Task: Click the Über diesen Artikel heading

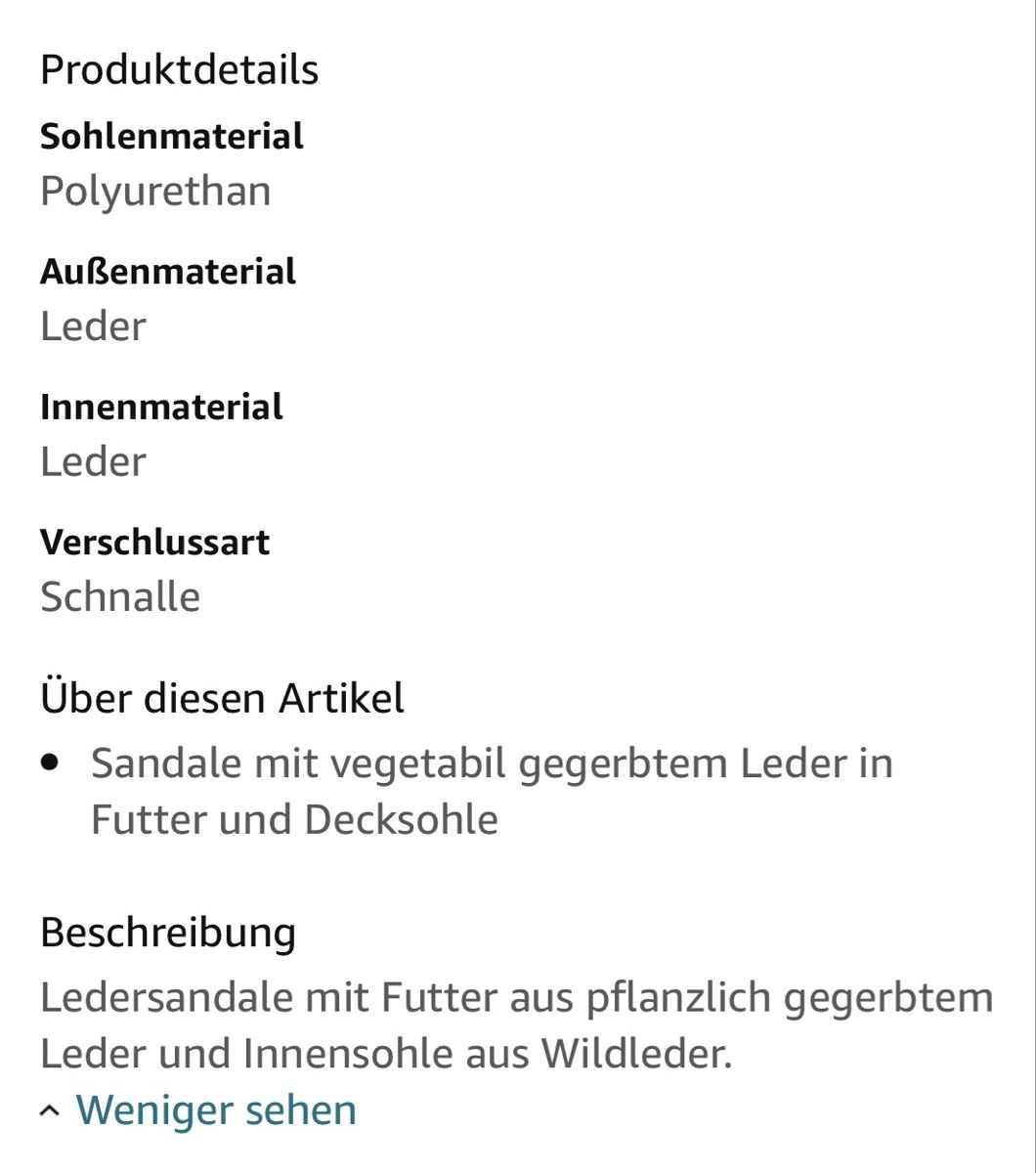Action: (x=223, y=698)
